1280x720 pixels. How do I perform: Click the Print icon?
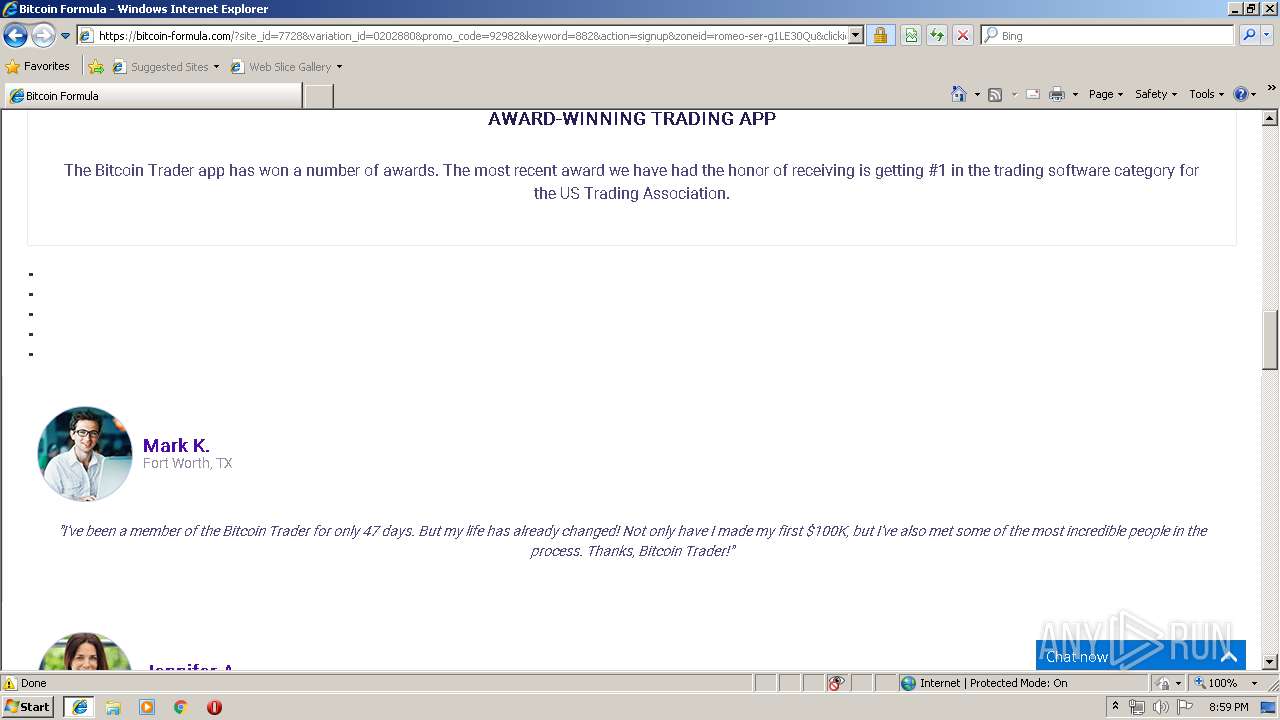click(1057, 94)
